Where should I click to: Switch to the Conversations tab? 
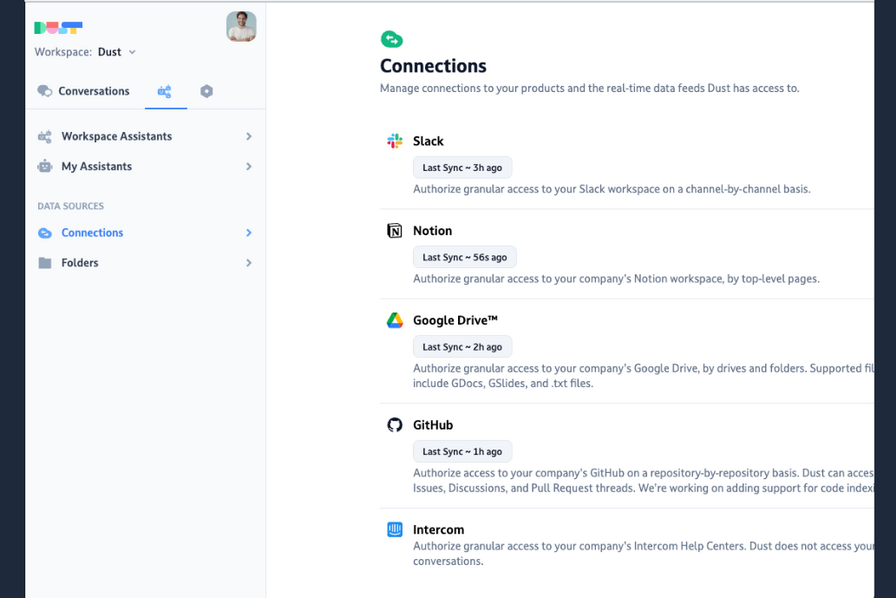coord(84,91)
